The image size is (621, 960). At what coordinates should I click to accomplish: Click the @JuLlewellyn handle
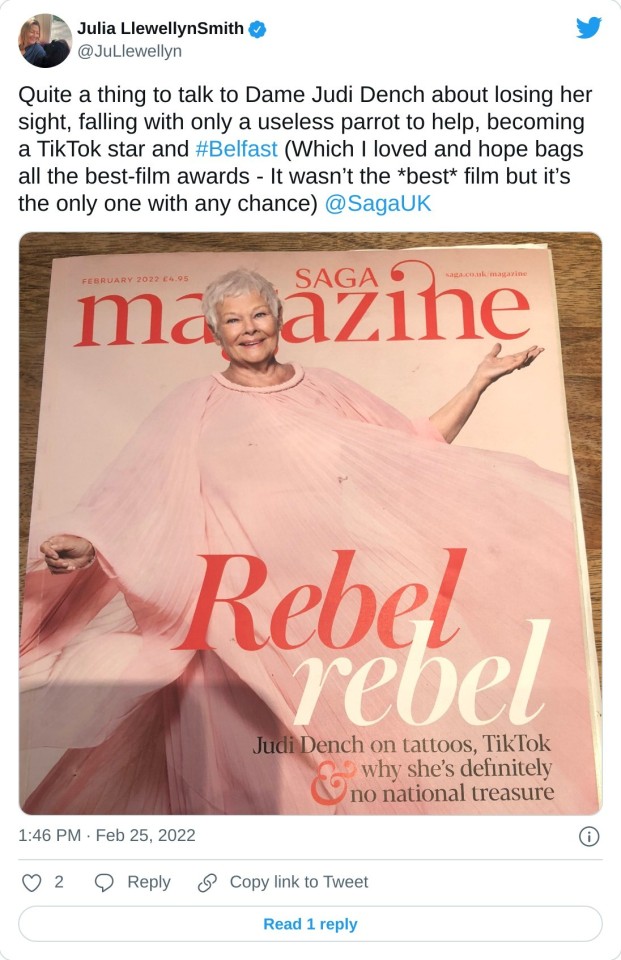click(129, 51)
